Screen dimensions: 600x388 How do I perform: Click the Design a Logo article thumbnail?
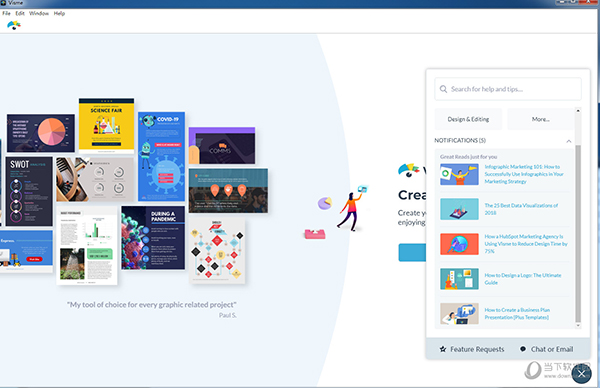[x=459, y=279]
